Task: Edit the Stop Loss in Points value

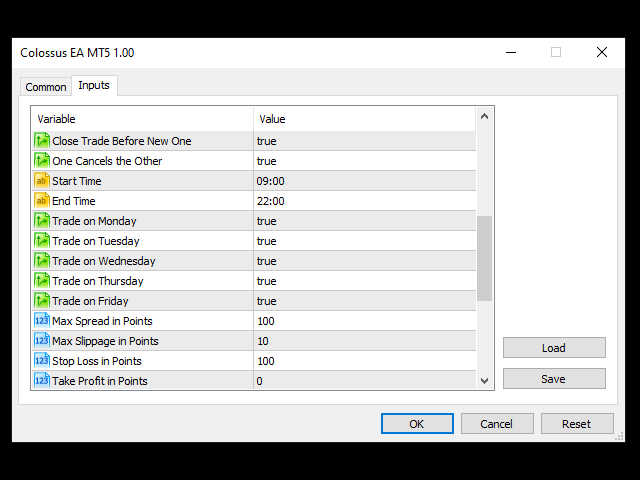Action: tap(364, 361)
